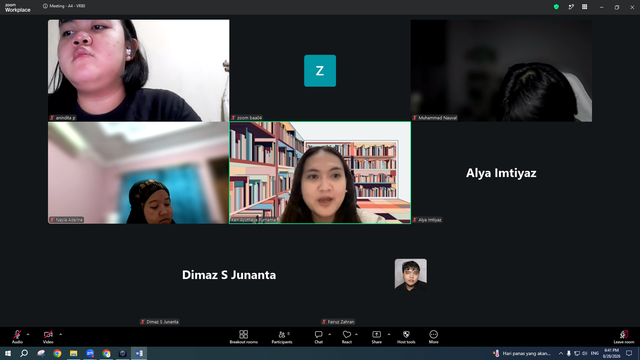This screenshot has width=640, height=360.
Task: Minimize the Zoom meeting window
Action: pyautogui.click(x=602, y=7)
